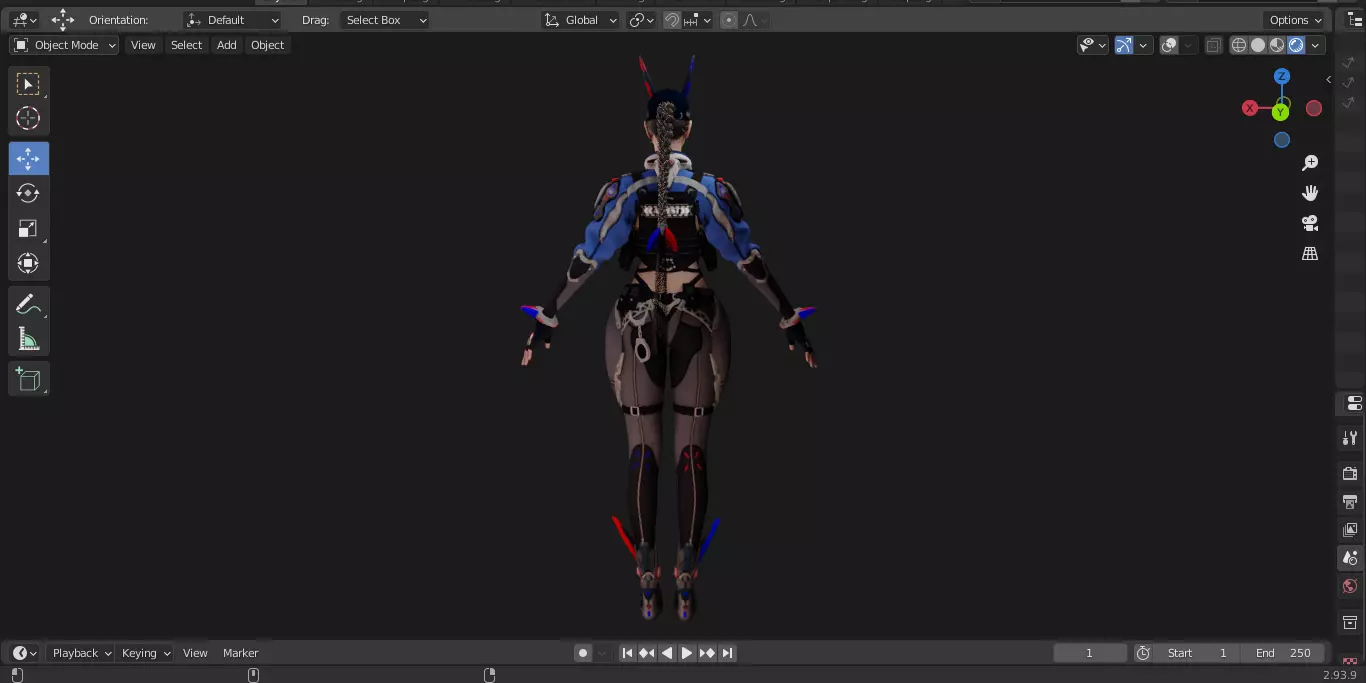Jump to the end frame

tap(728, 653)
